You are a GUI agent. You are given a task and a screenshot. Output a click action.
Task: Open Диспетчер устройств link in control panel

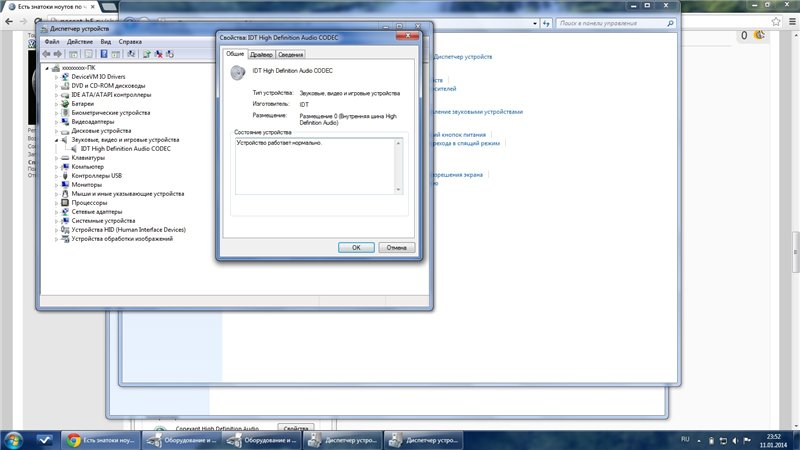tap(463, 57)
